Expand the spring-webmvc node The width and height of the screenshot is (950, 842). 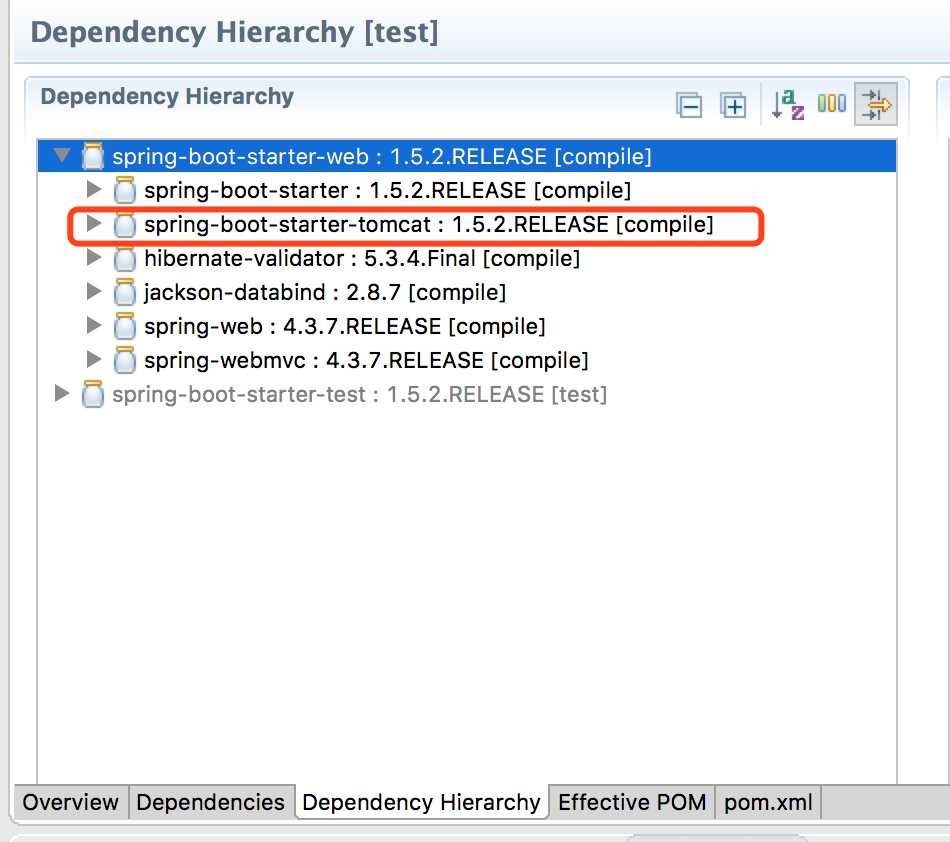pos(93,359)
